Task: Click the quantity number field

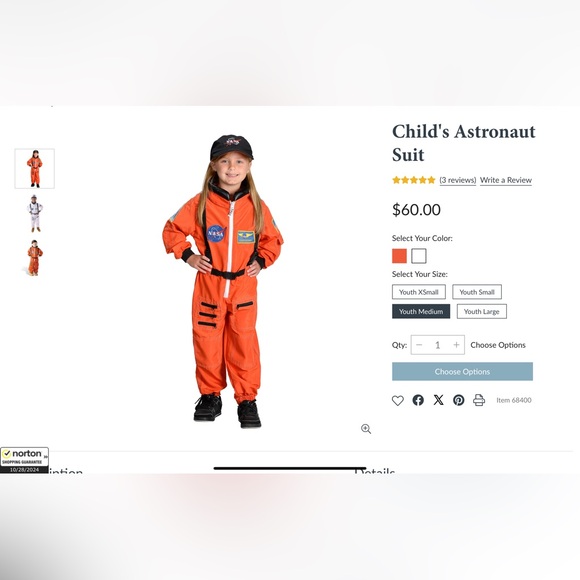Action: click(x=438, y=345)
